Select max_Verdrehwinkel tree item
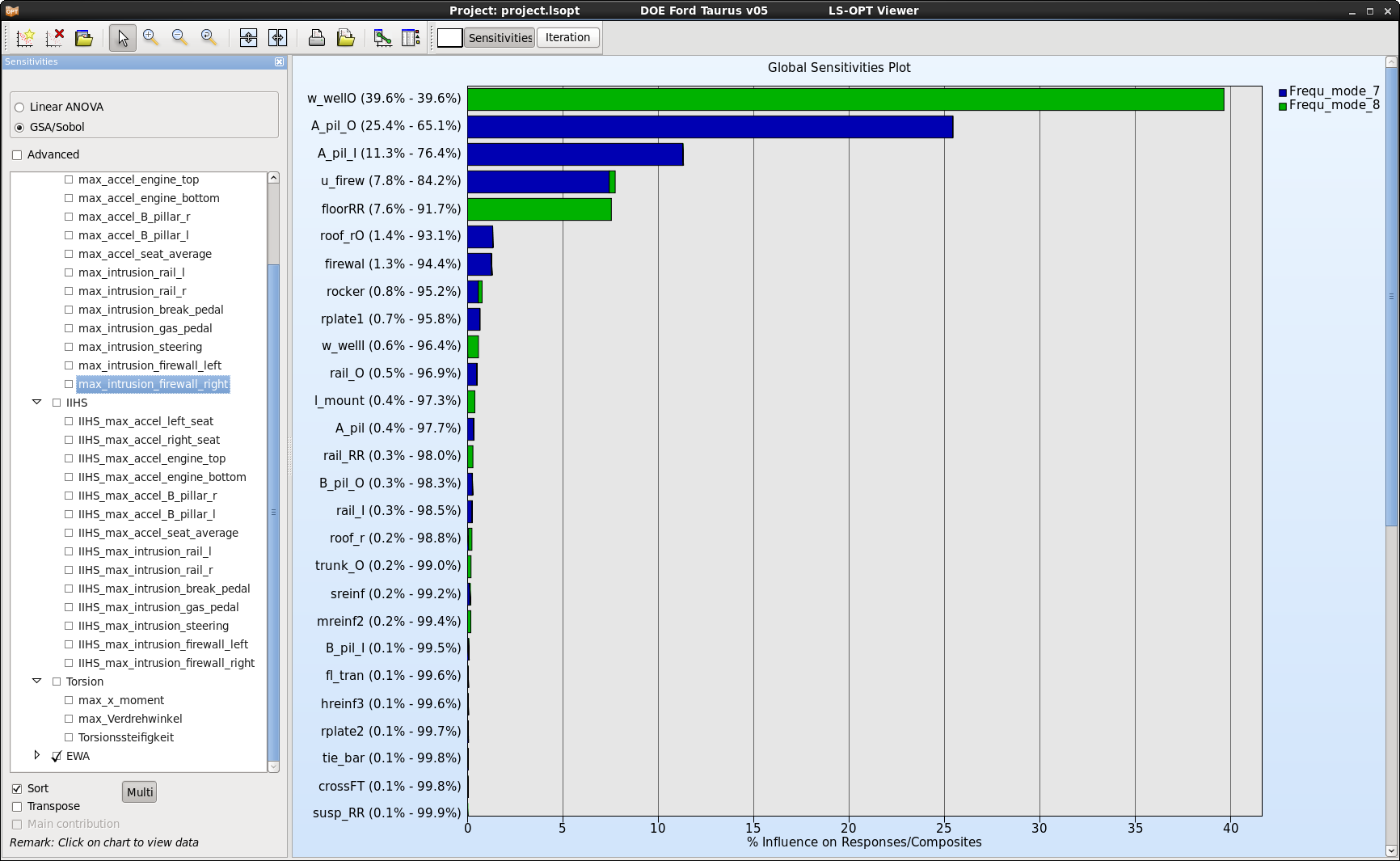 pos(130,719)
